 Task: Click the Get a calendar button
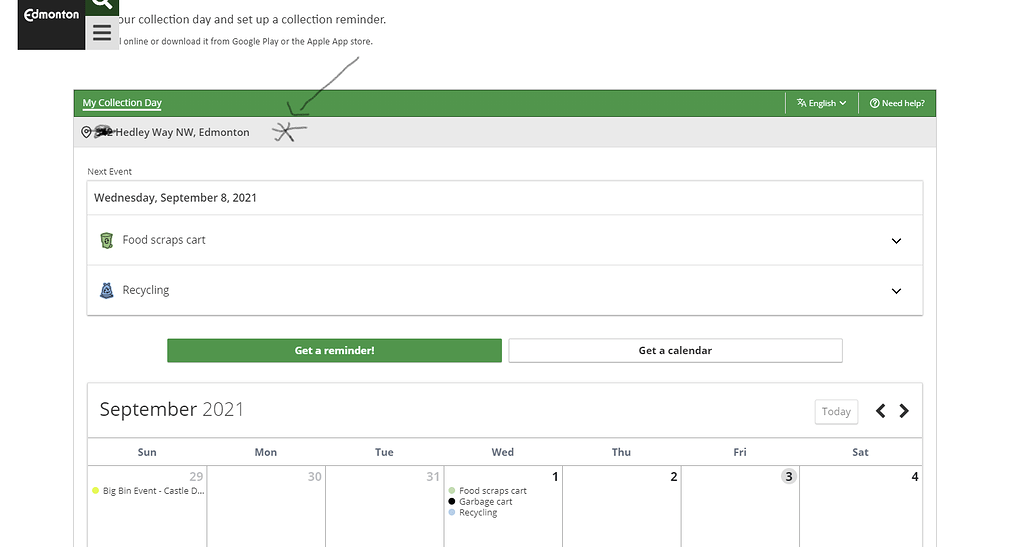675,350
